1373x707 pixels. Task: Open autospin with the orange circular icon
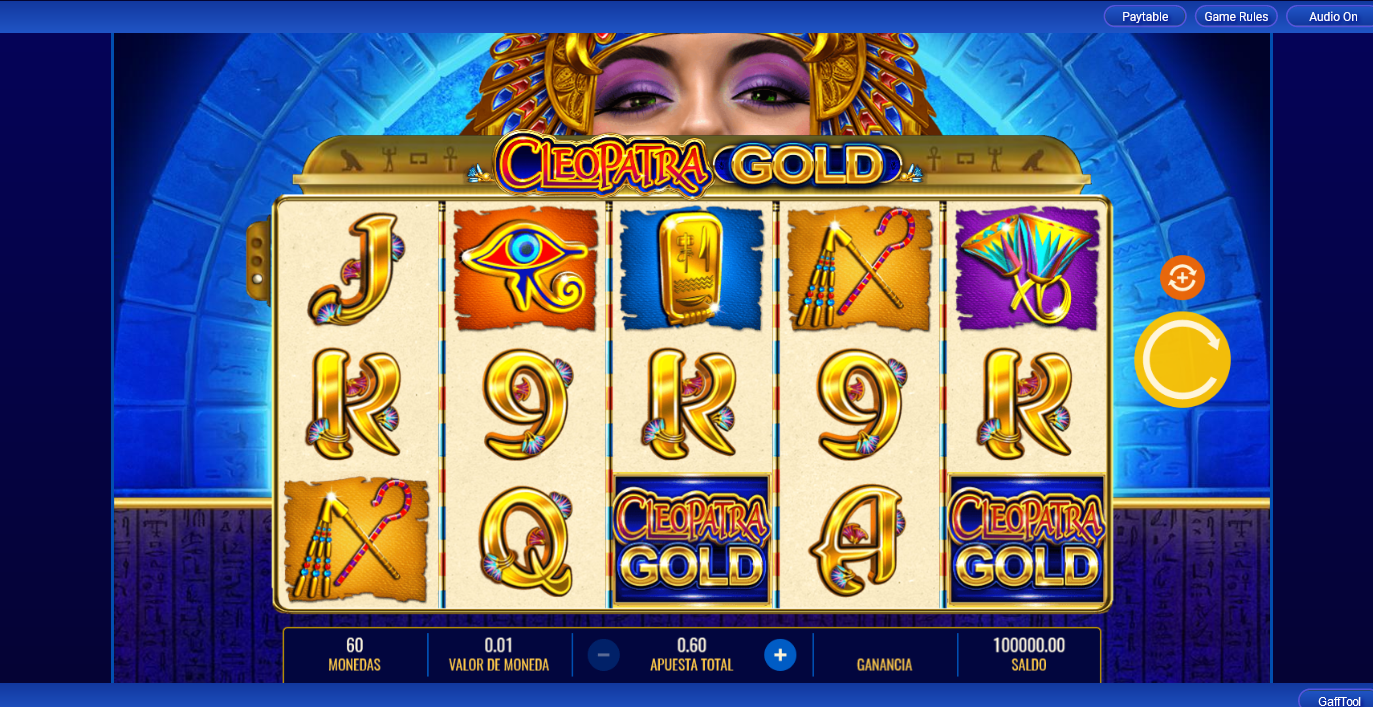click(1182, 278)
